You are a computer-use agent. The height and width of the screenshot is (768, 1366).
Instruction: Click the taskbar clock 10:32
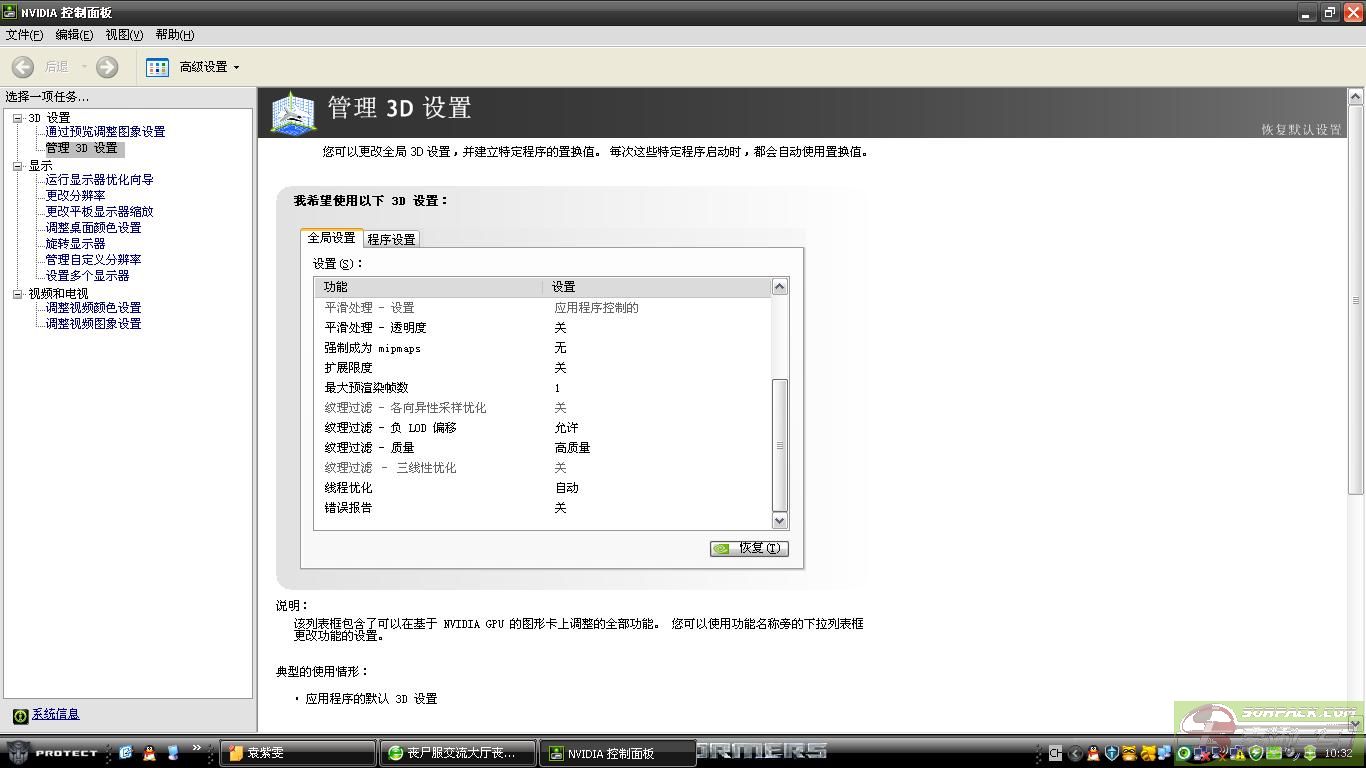click(1338, 753)
